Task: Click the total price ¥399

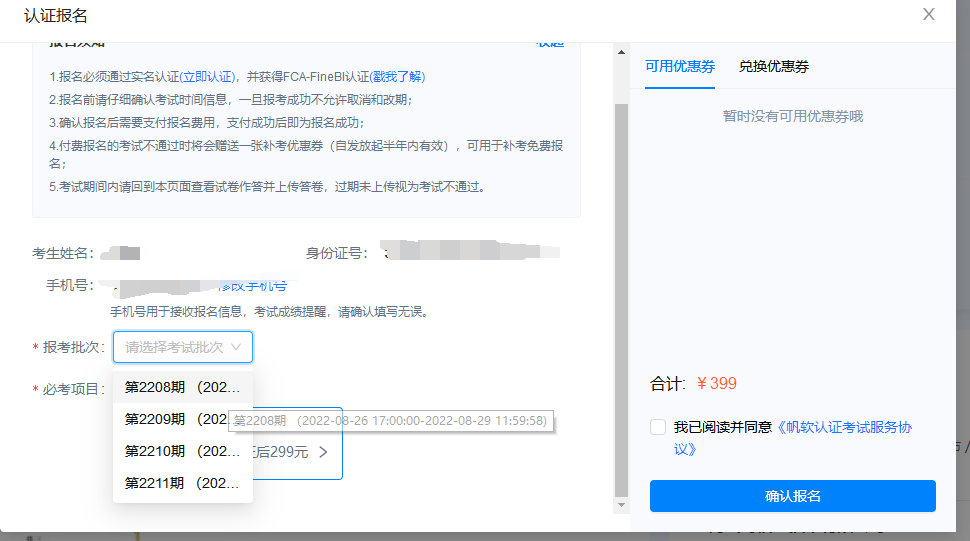Action: (716, 383)
